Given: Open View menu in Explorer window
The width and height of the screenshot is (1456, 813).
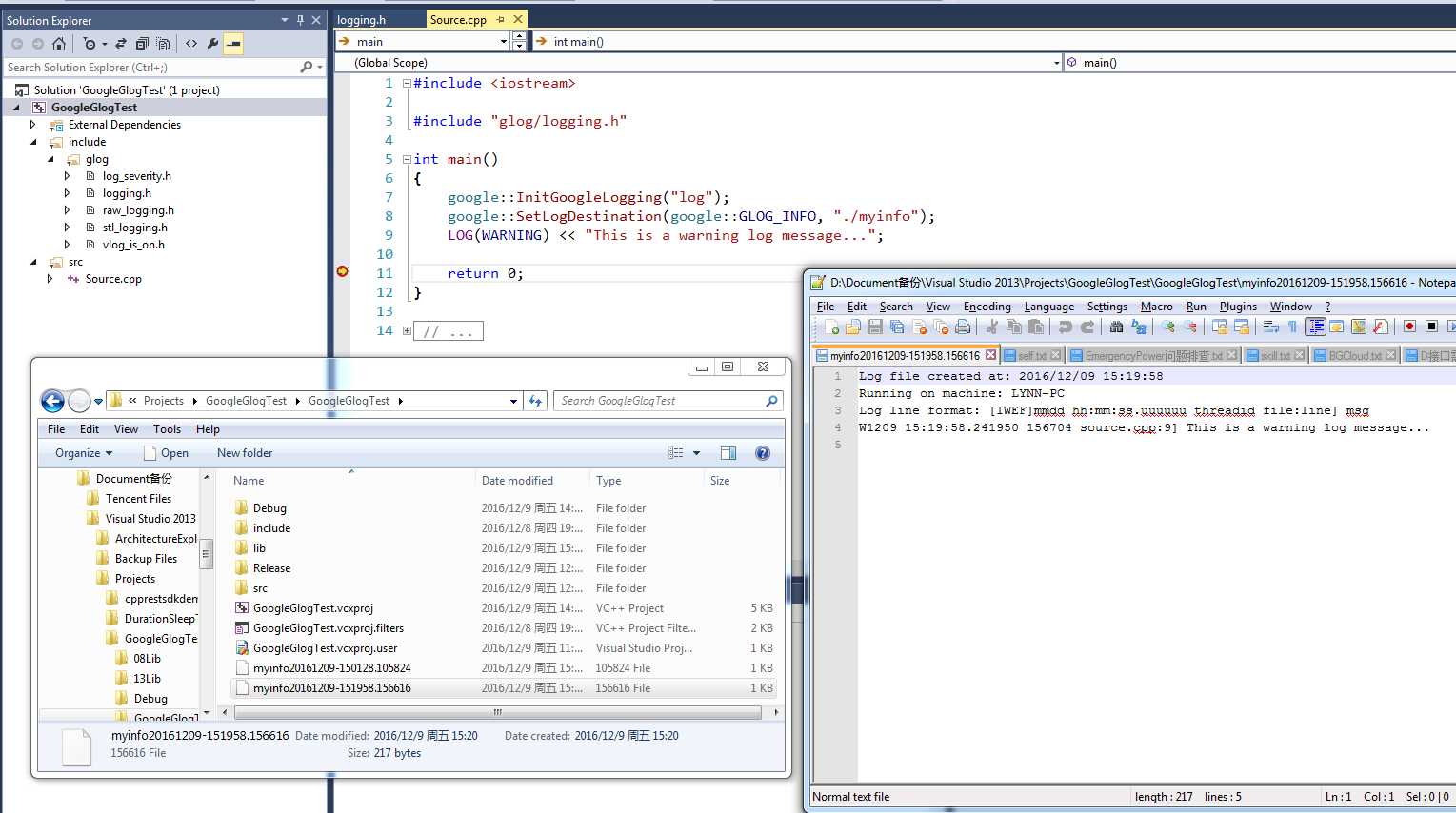Looking at the screenshot, I should pyautogui.click(x=126, y=429).
